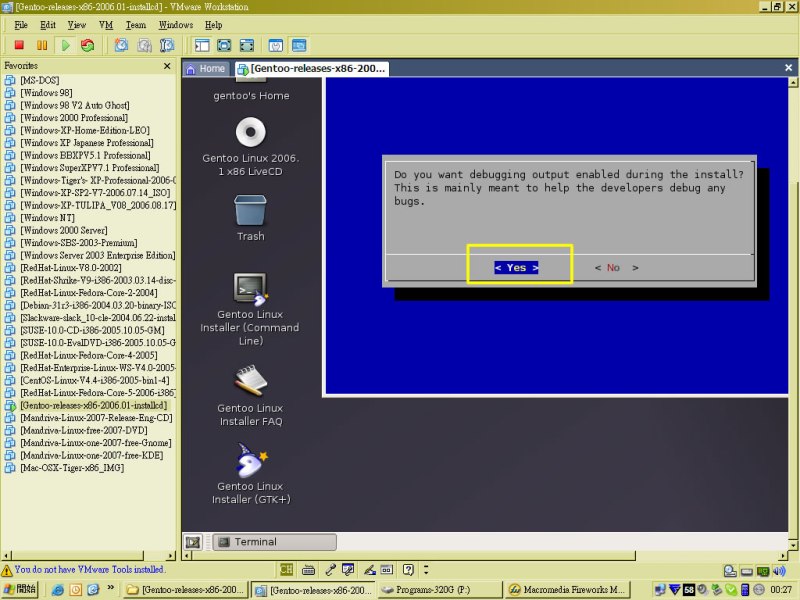Click VM view vertical scrollbar down arrow
The height and width of the screenshot is (600, 800).
pyautogui.click(x=793, y=545)
